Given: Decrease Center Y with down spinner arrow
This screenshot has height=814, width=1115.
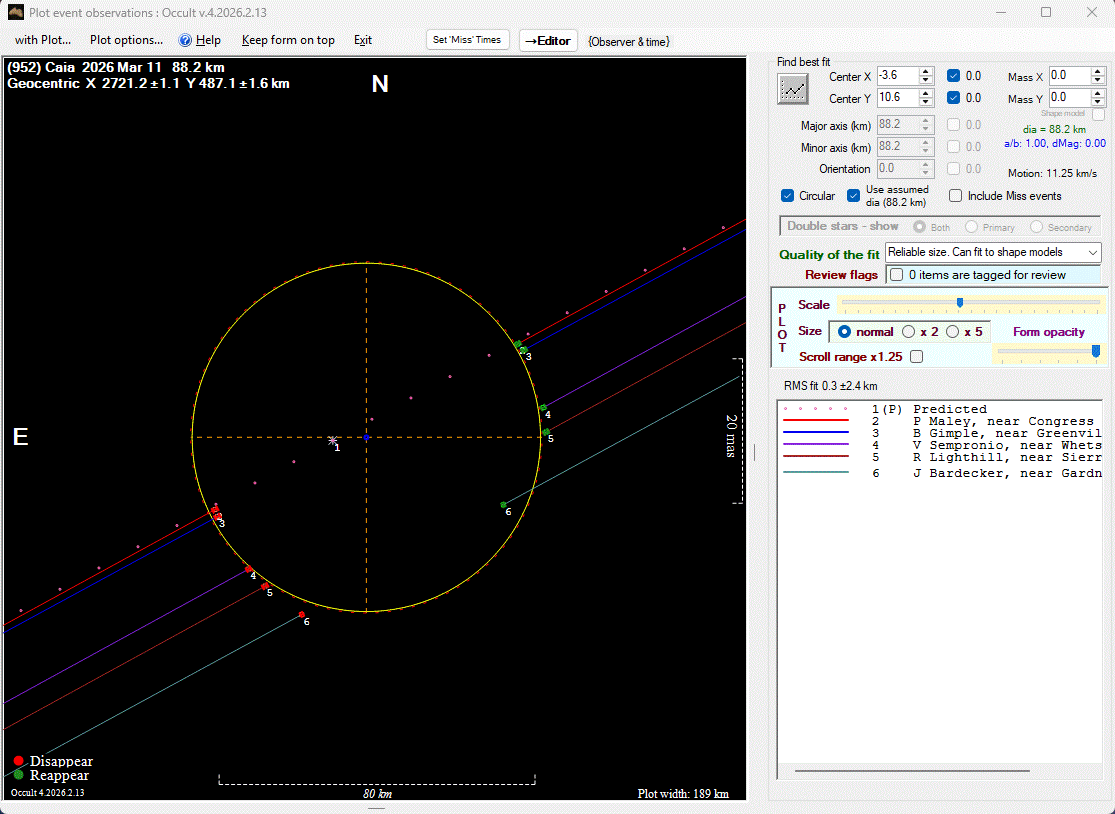Looking at the screenshot, I should [926, 103].
